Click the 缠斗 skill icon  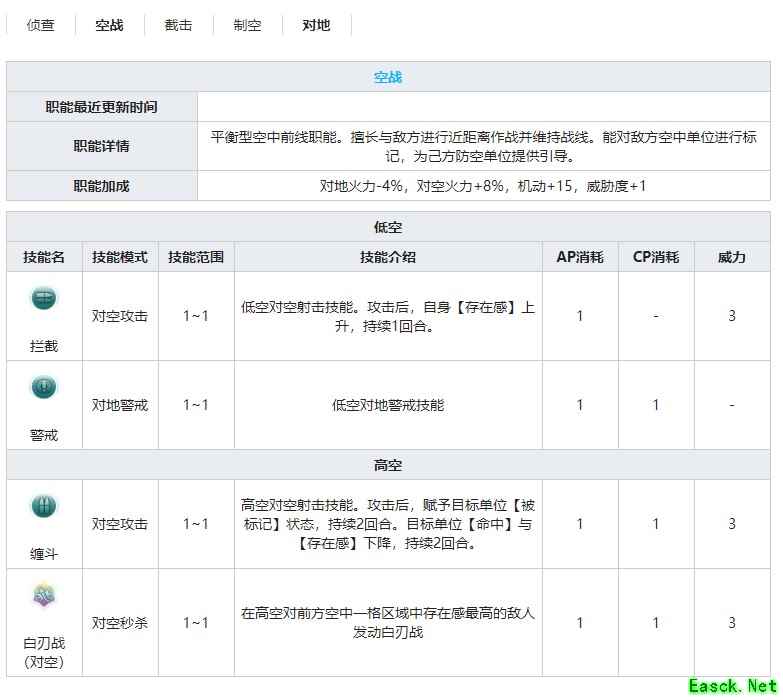[44, 506]
